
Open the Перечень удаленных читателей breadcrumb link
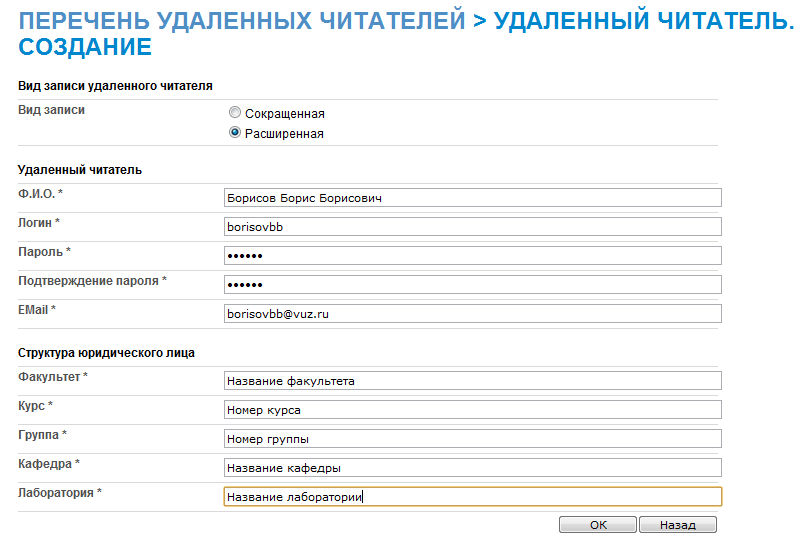(242, 21)
